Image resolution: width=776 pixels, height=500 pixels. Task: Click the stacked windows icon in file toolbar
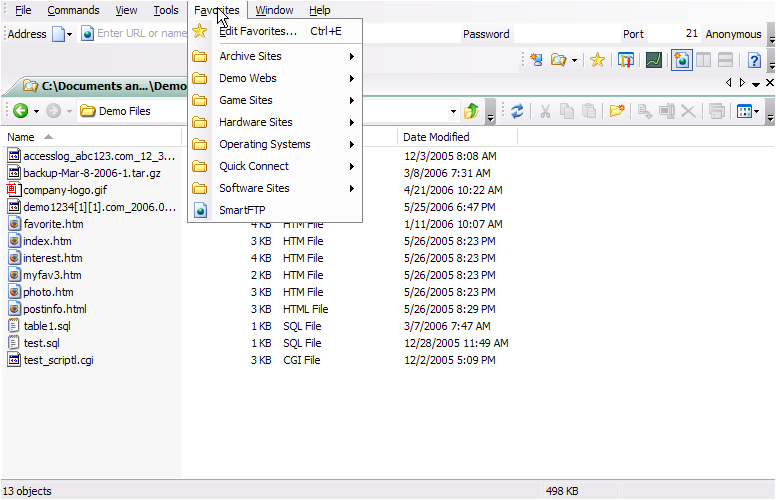[717, 110]
